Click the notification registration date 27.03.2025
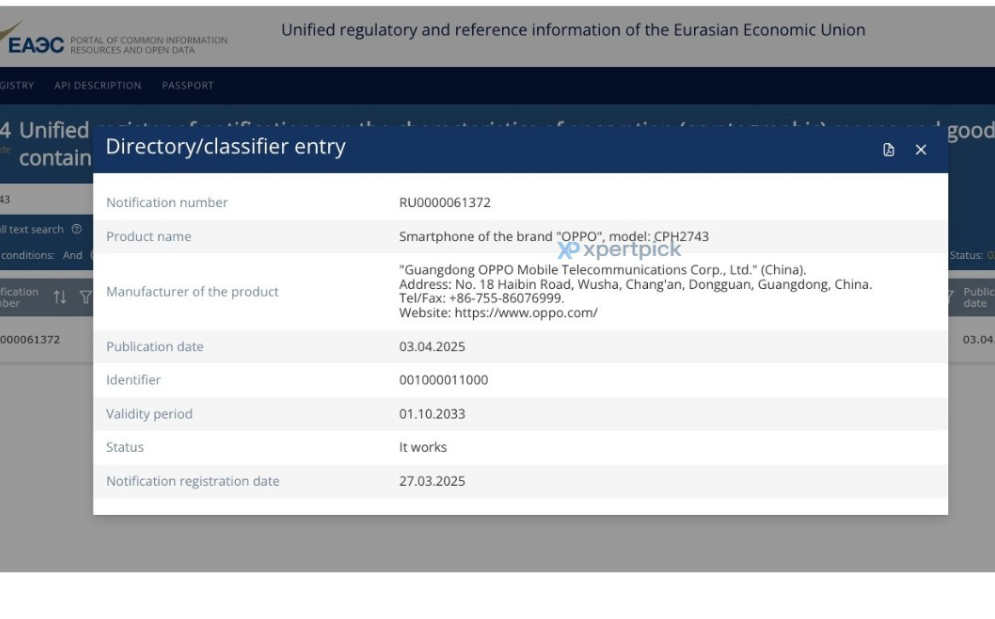 point(432,481)
